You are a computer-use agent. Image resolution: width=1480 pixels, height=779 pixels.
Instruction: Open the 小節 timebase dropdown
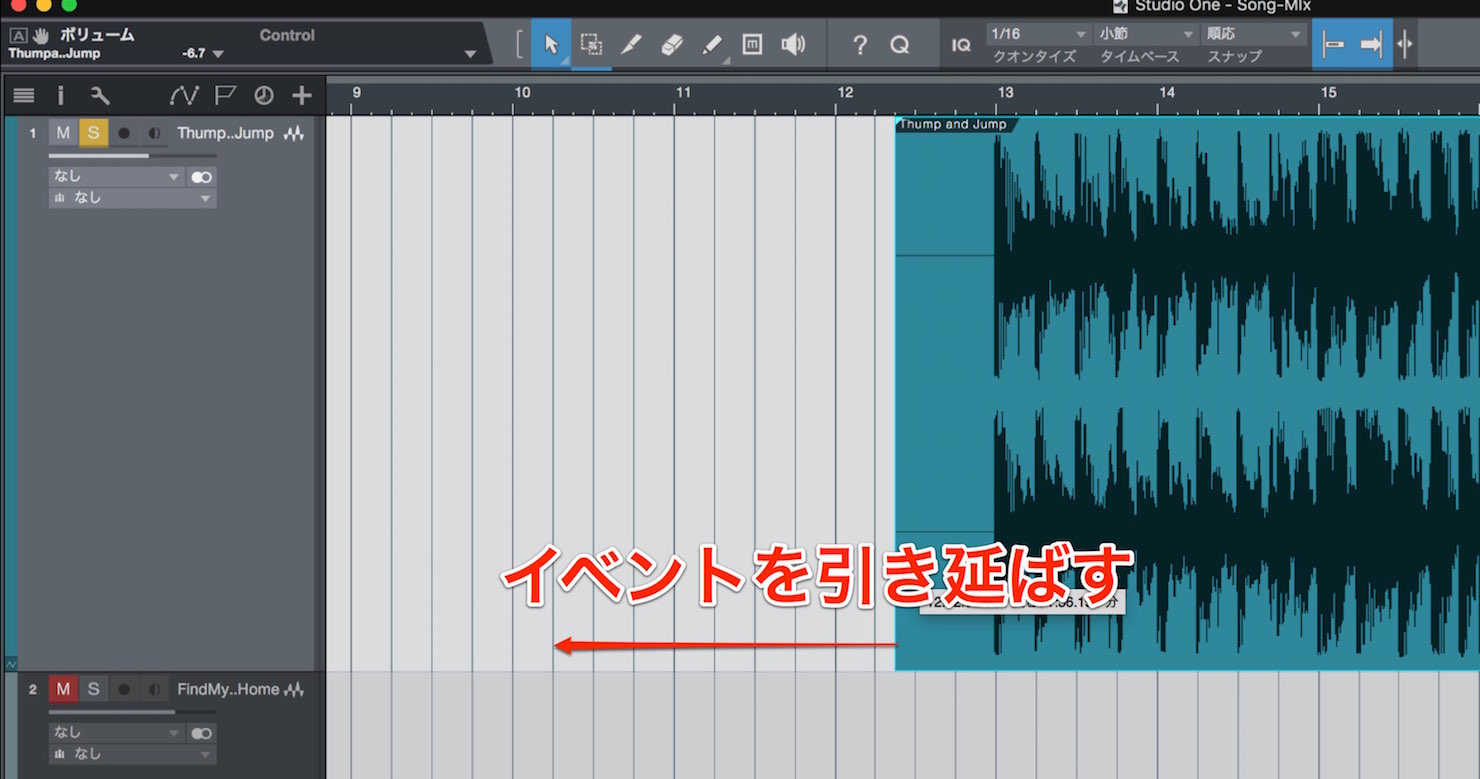[1146, 34]
